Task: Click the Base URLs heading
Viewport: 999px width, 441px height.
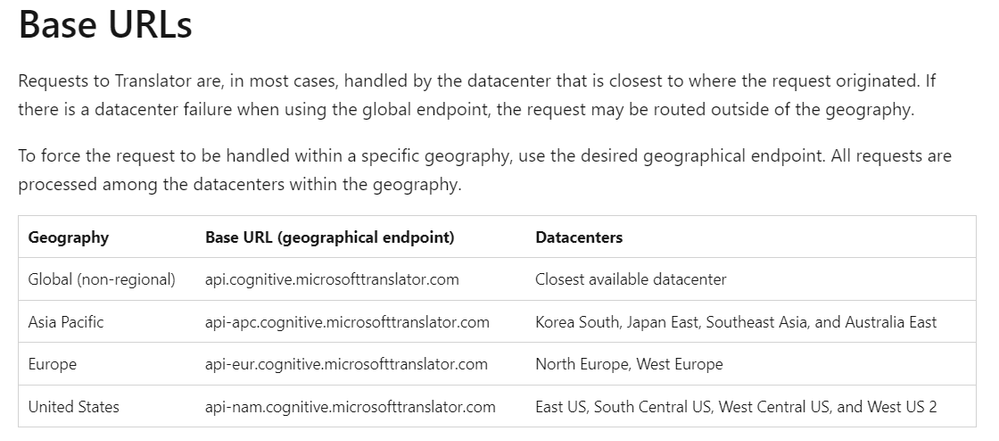Action: click(105, 25)
